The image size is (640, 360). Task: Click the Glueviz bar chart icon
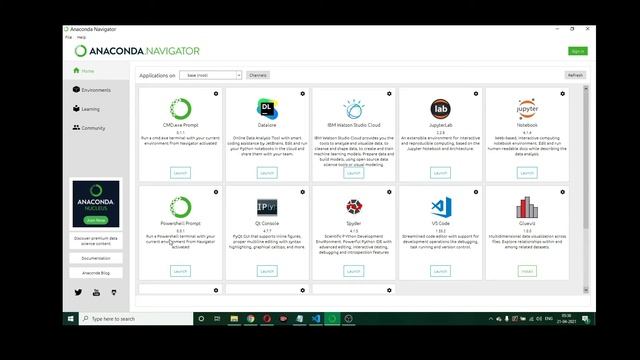pyautogui.click(x=527, y=207)
